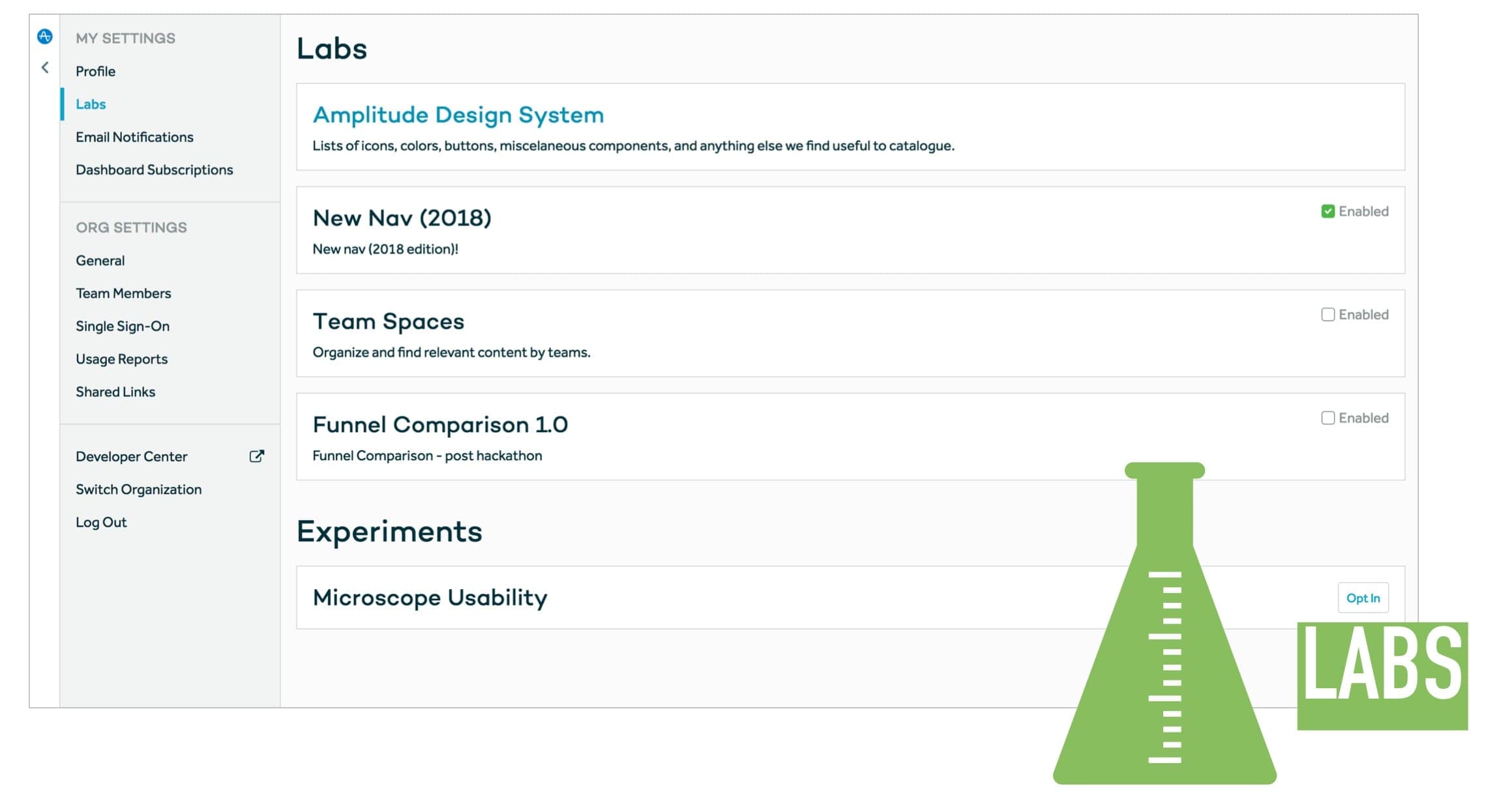
Task: Click Log Out in the sidebar
Action: coord(101,522)
